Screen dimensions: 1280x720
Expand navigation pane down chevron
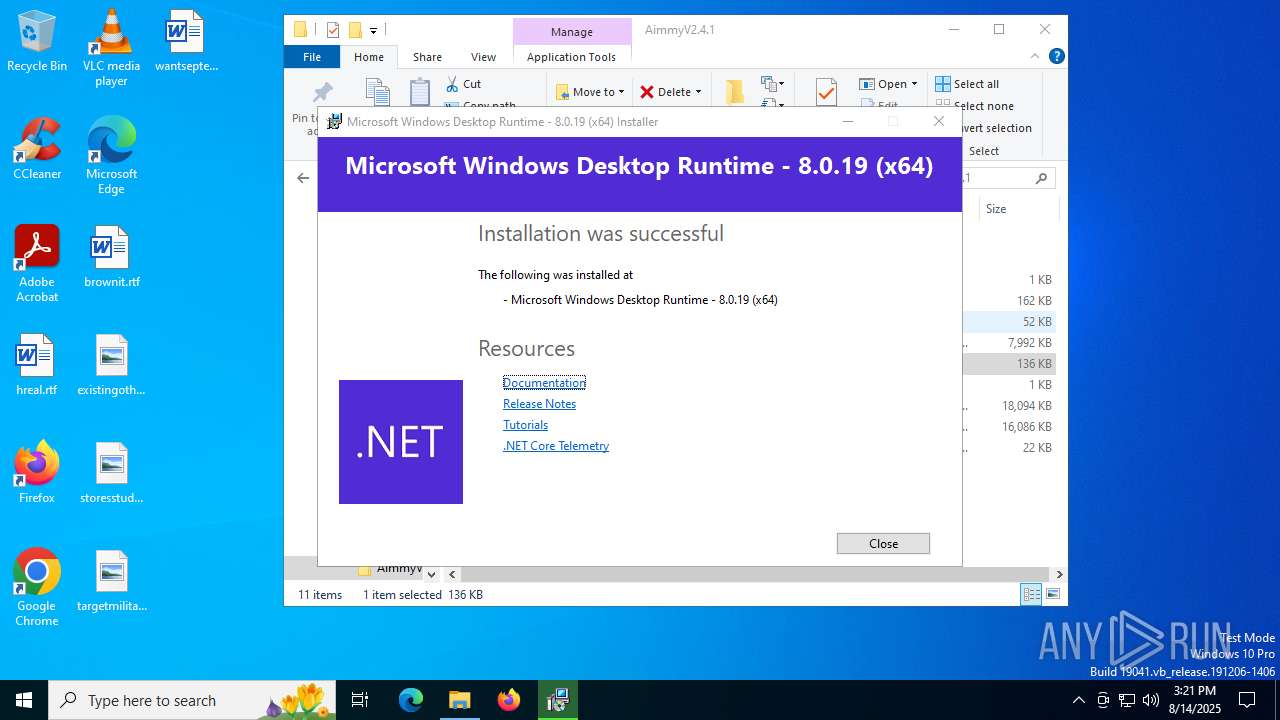pos(431,574)
